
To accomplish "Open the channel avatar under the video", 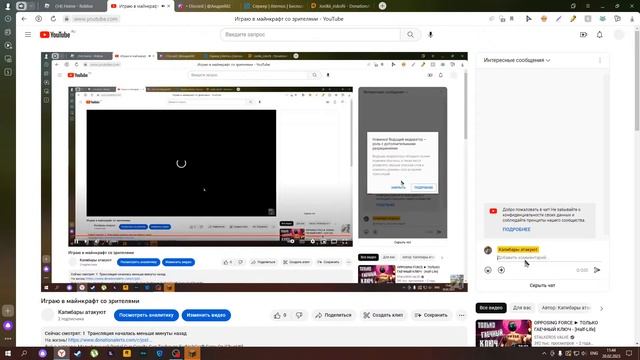I will 47,315.
